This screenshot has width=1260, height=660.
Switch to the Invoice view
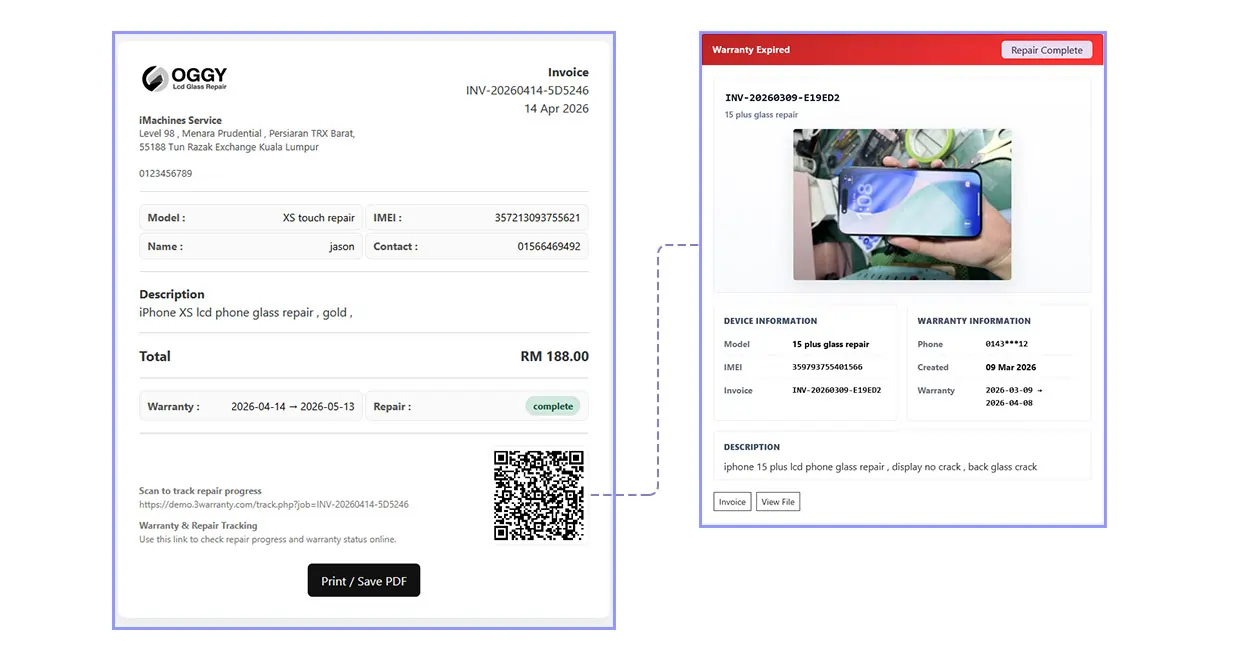(x=732, y=501)
